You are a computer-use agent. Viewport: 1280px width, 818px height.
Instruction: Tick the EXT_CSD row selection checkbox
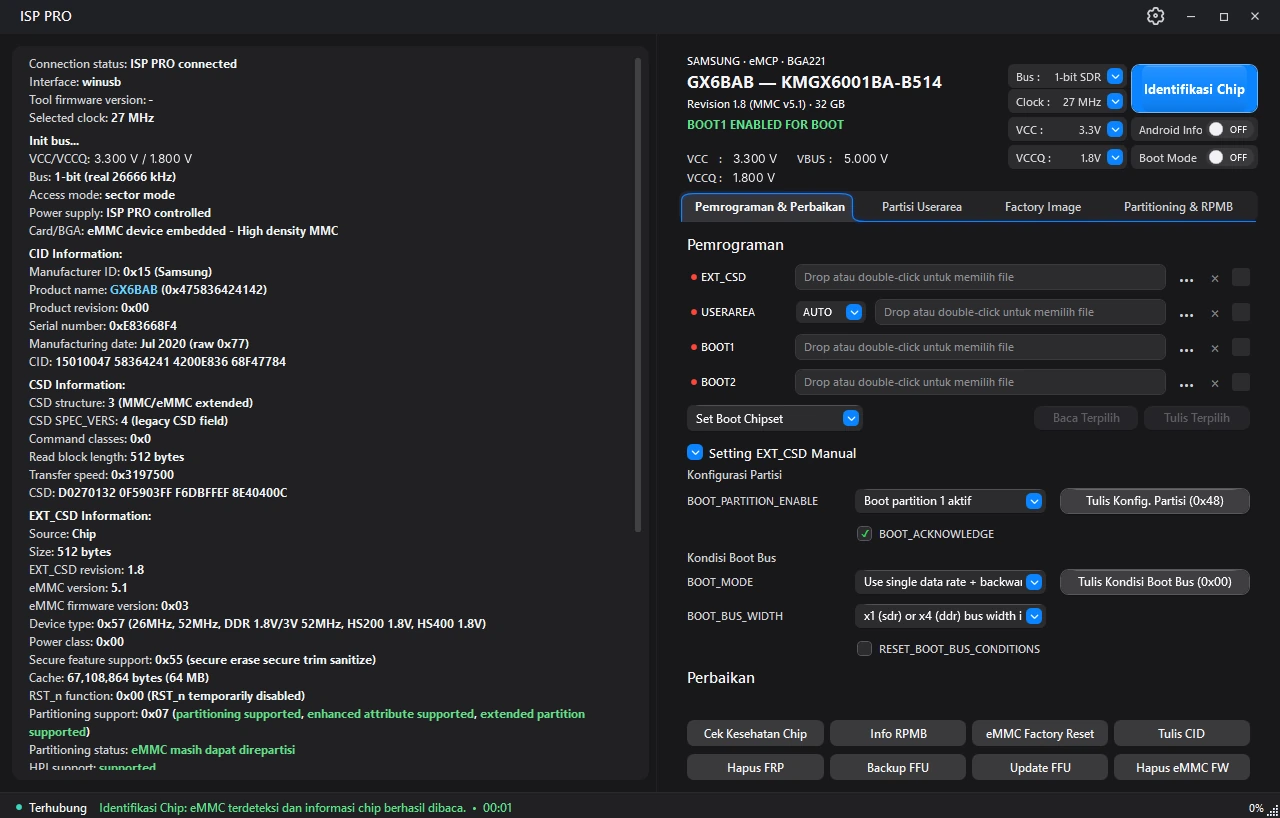click(1241, 277)
